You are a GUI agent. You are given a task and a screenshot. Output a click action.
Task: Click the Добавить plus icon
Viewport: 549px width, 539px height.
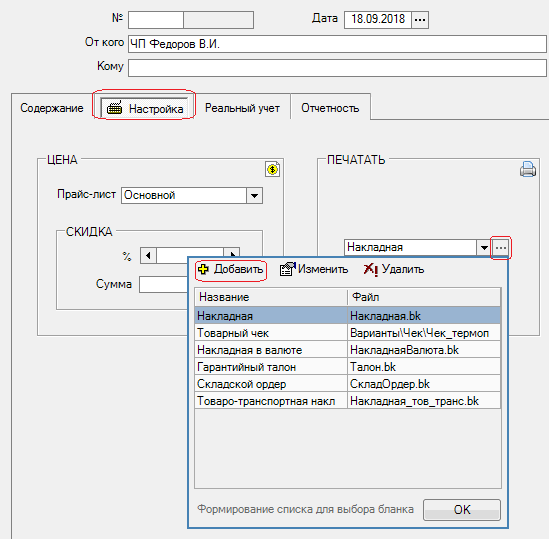(203, 269)
